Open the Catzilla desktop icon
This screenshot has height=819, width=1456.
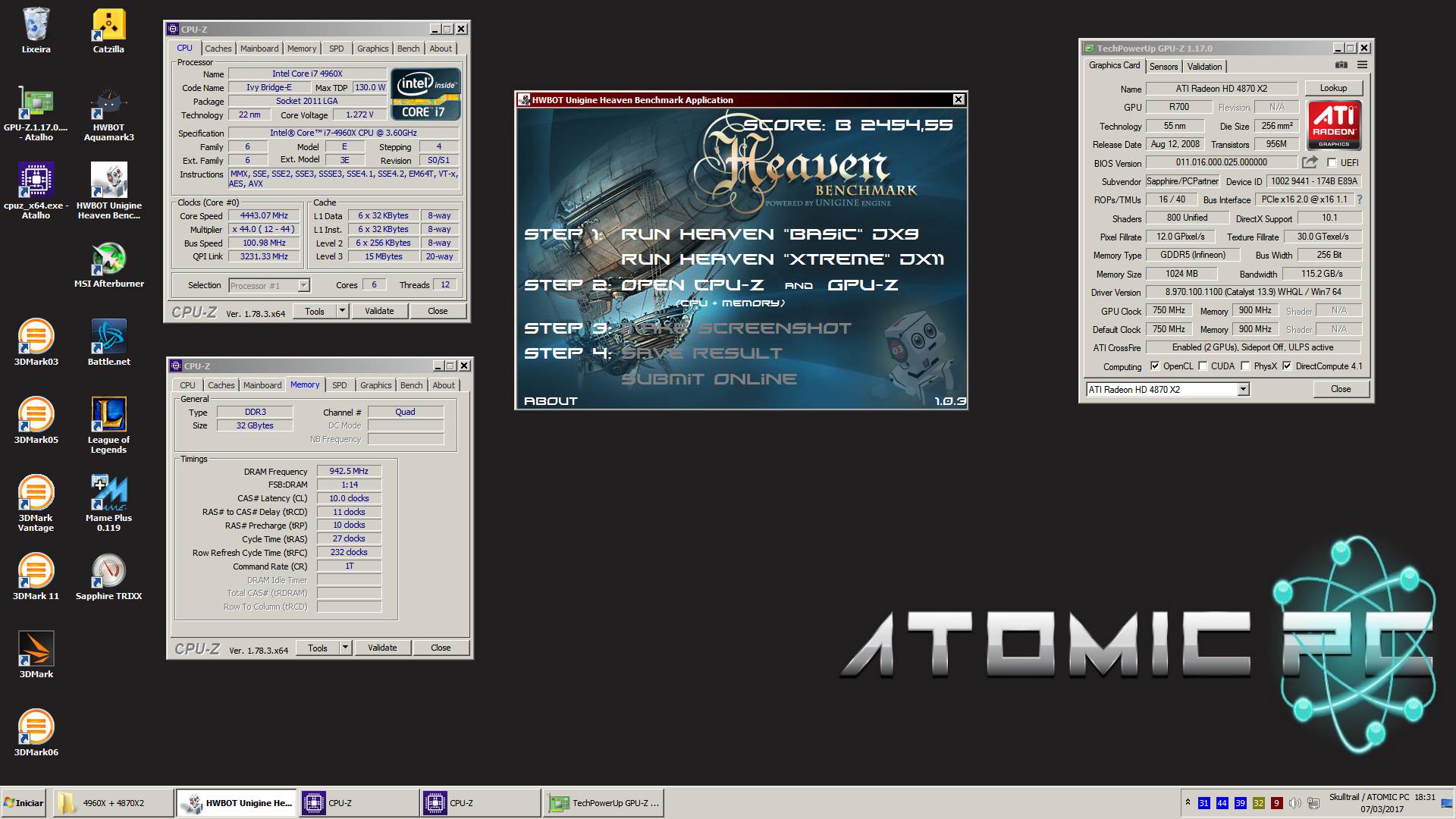[108, 30]
